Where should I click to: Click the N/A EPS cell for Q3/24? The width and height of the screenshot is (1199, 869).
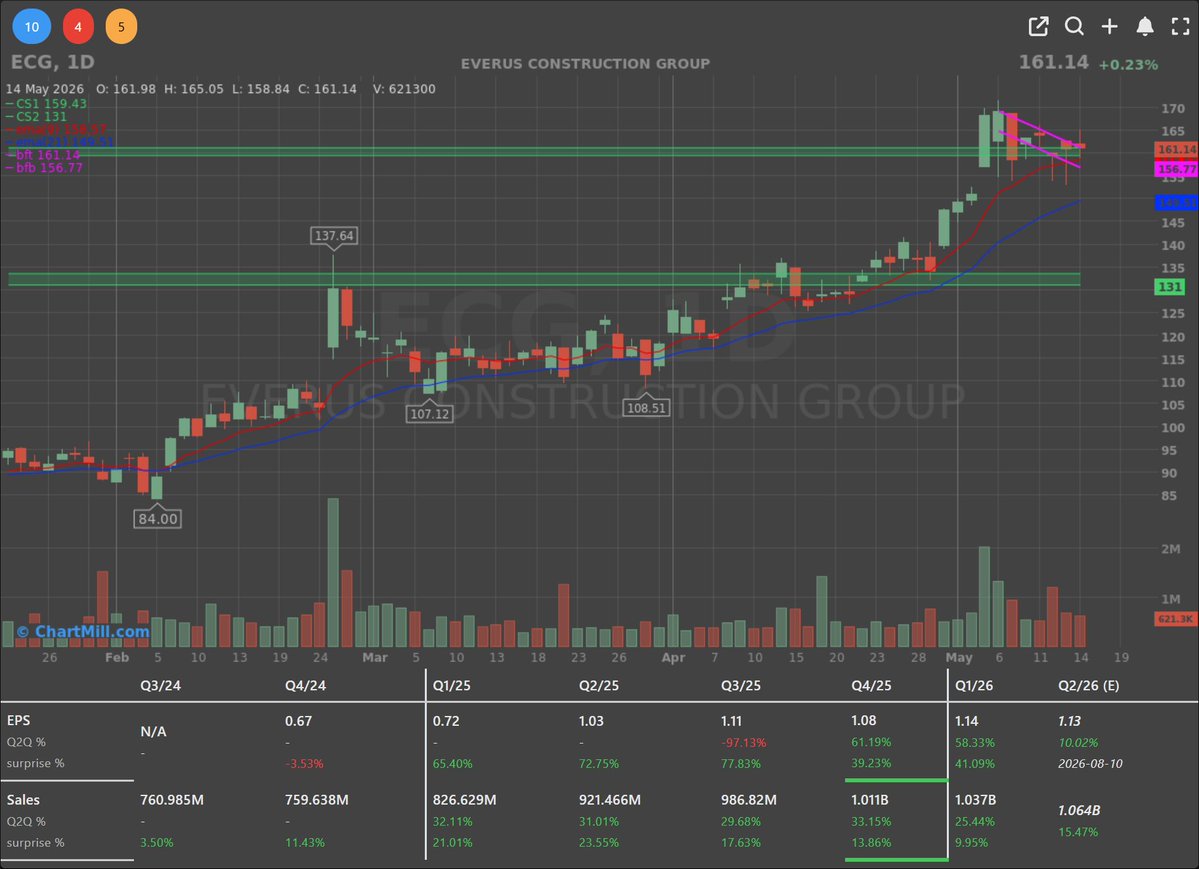(x=153, y=731)
